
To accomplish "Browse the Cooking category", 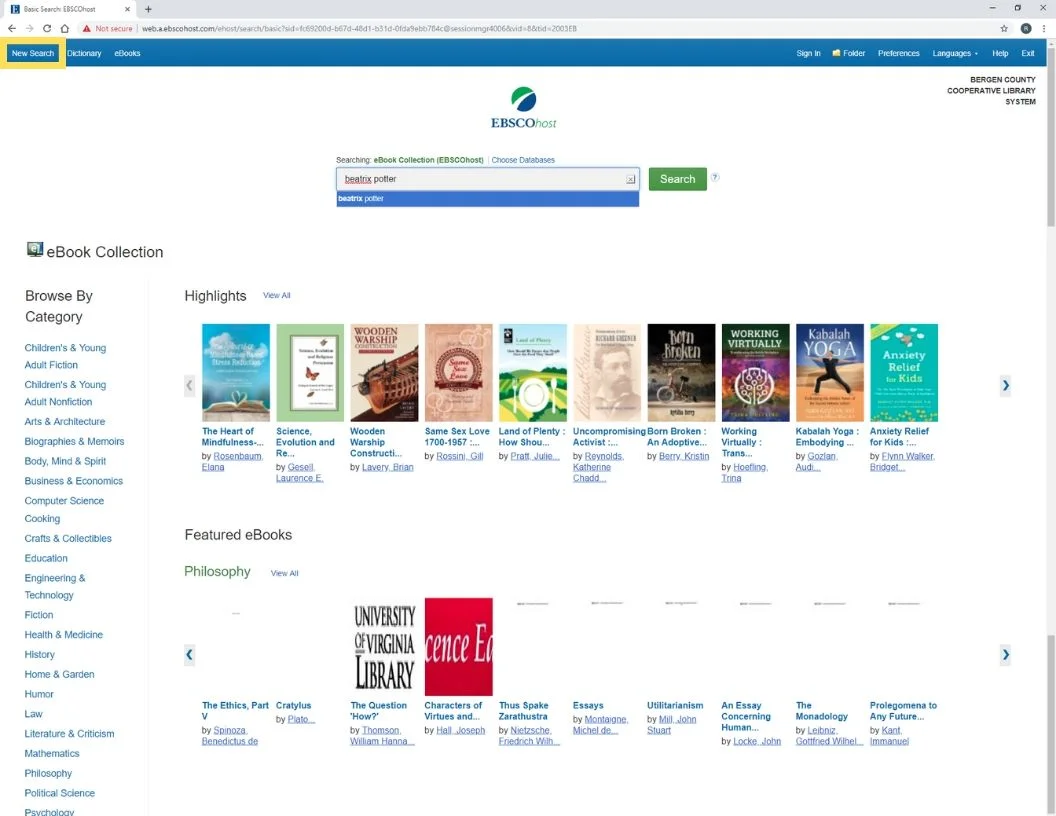I will pyautogui.click(x=42, y=518).
